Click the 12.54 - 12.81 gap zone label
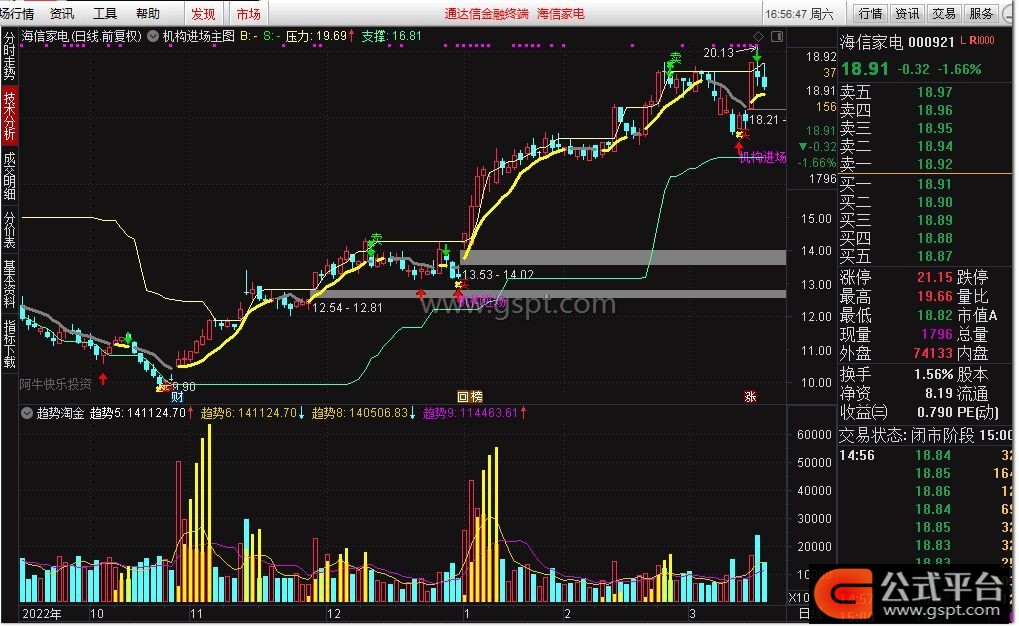This screenshot has width=1019, height=627. point(348,307)
